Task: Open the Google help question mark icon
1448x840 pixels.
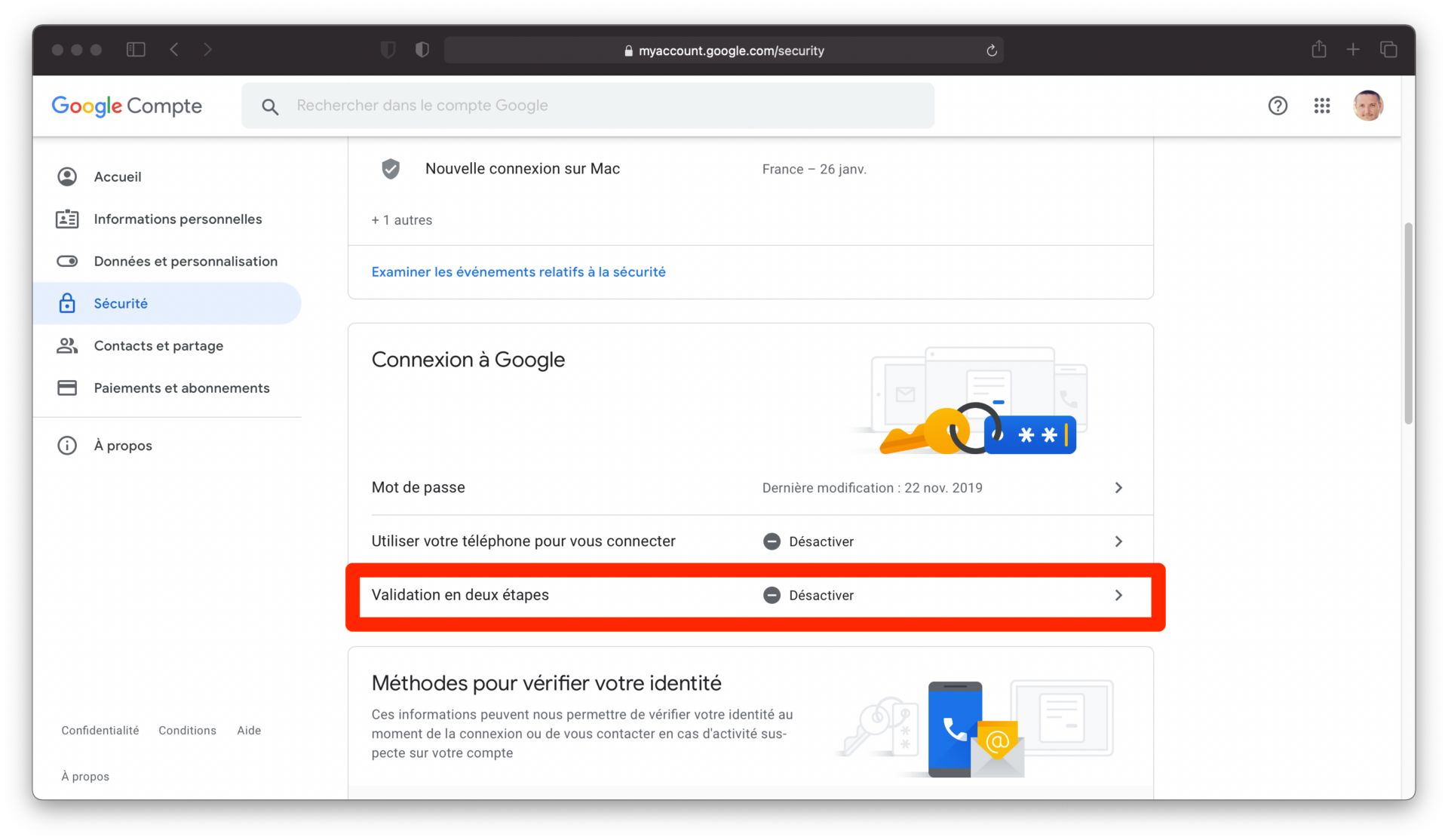Action: (x=1278, y=106)
